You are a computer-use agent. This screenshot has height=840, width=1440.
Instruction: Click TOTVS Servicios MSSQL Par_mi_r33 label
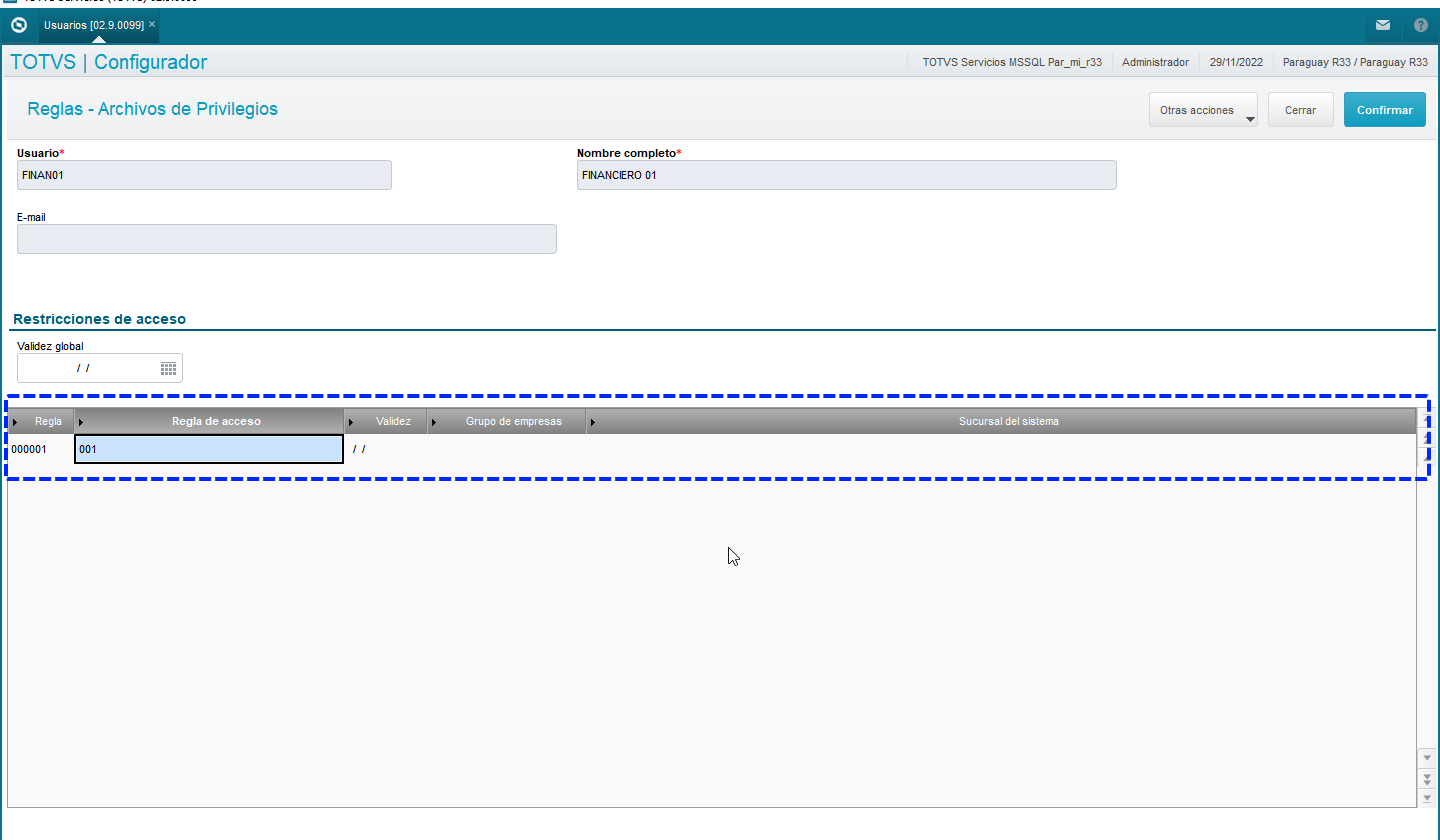(1012, 62)
